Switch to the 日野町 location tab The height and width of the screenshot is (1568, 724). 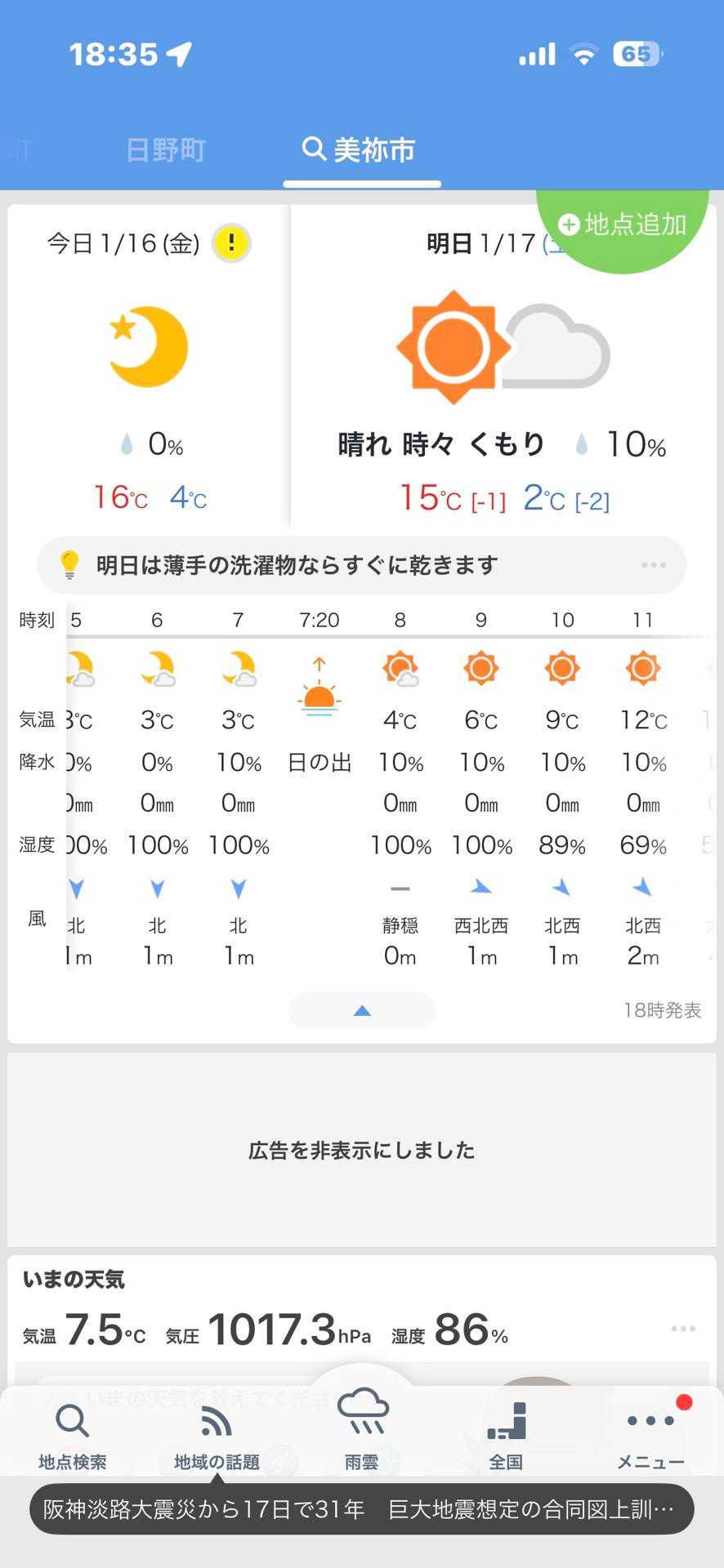tap(166, 150)
